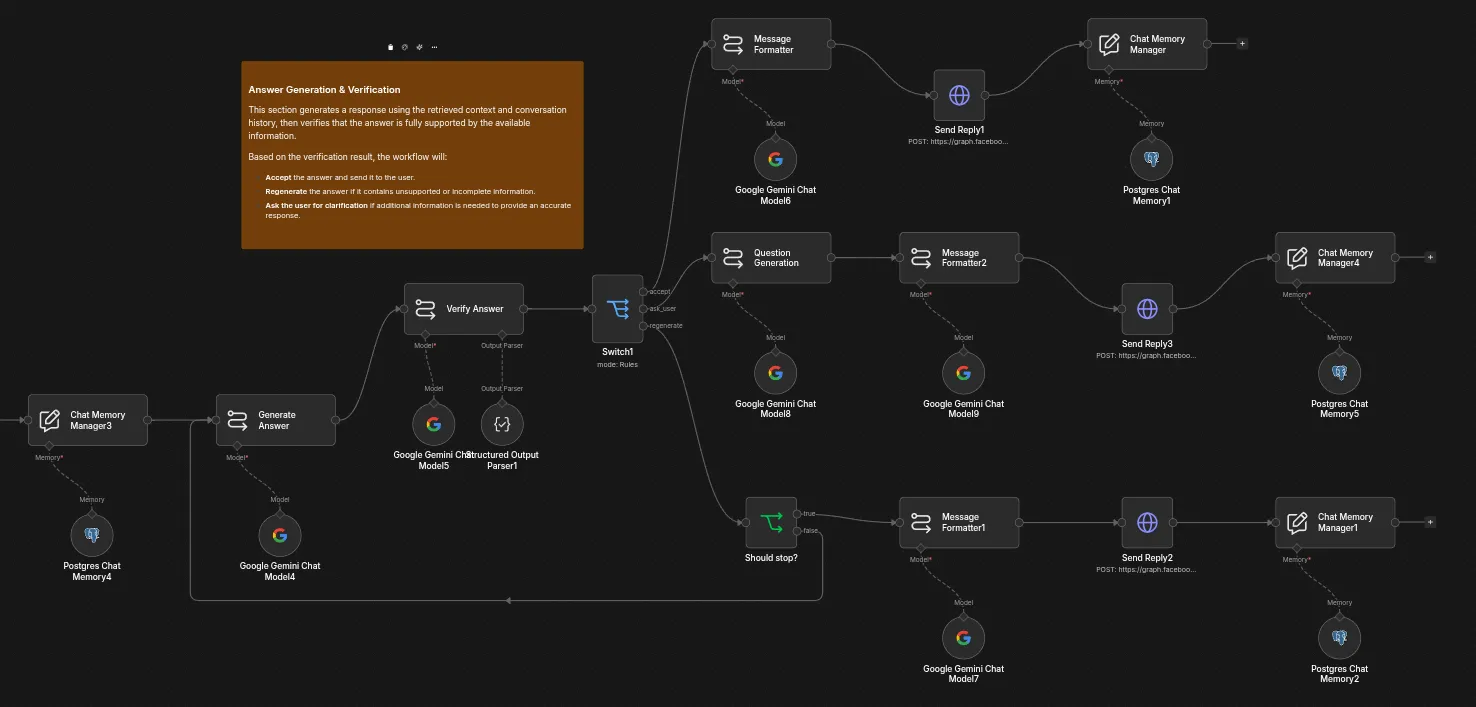Open the Chat Memory Manager4 node

tap(1335, 258)
